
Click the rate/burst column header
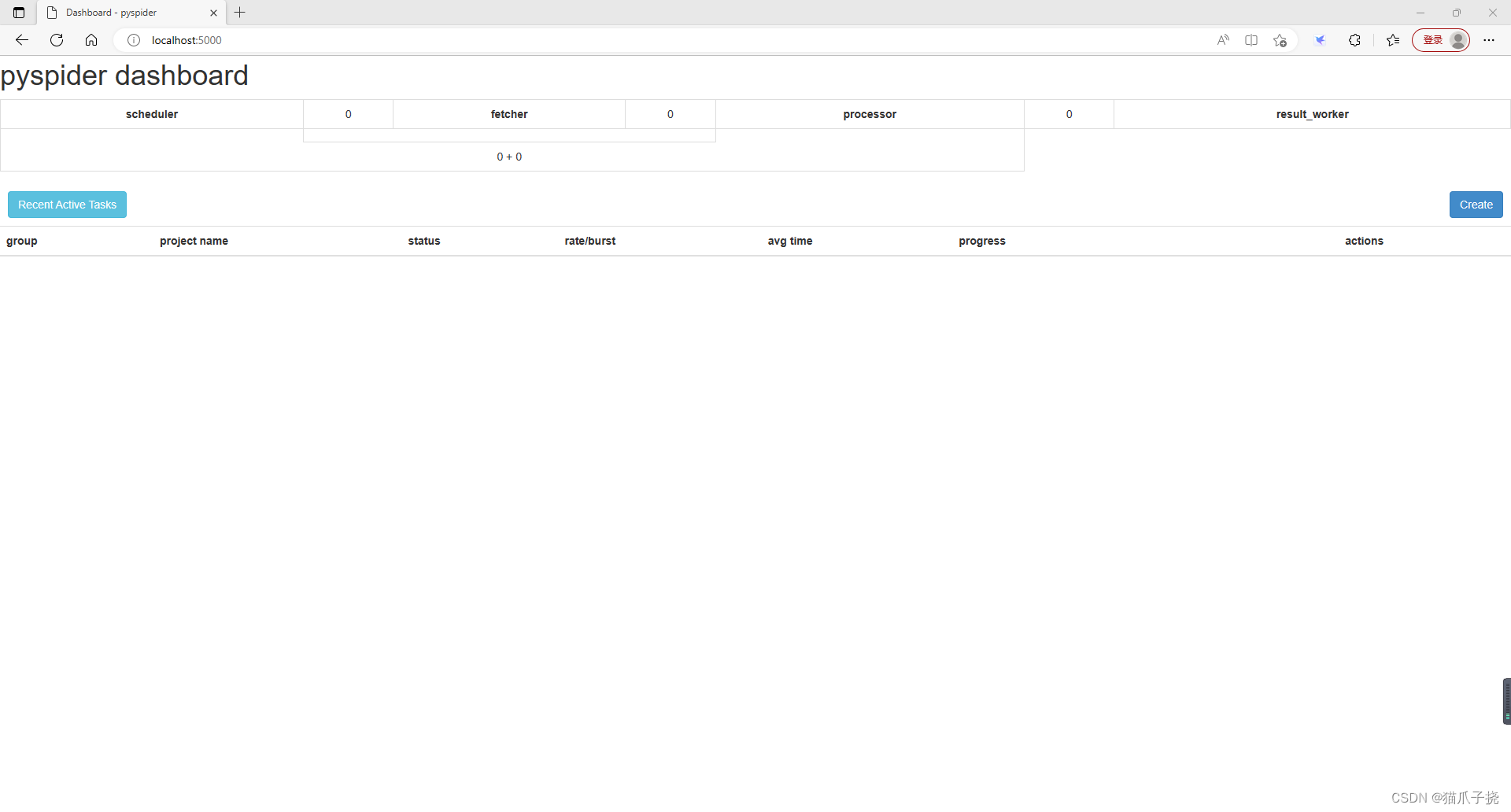590,241
